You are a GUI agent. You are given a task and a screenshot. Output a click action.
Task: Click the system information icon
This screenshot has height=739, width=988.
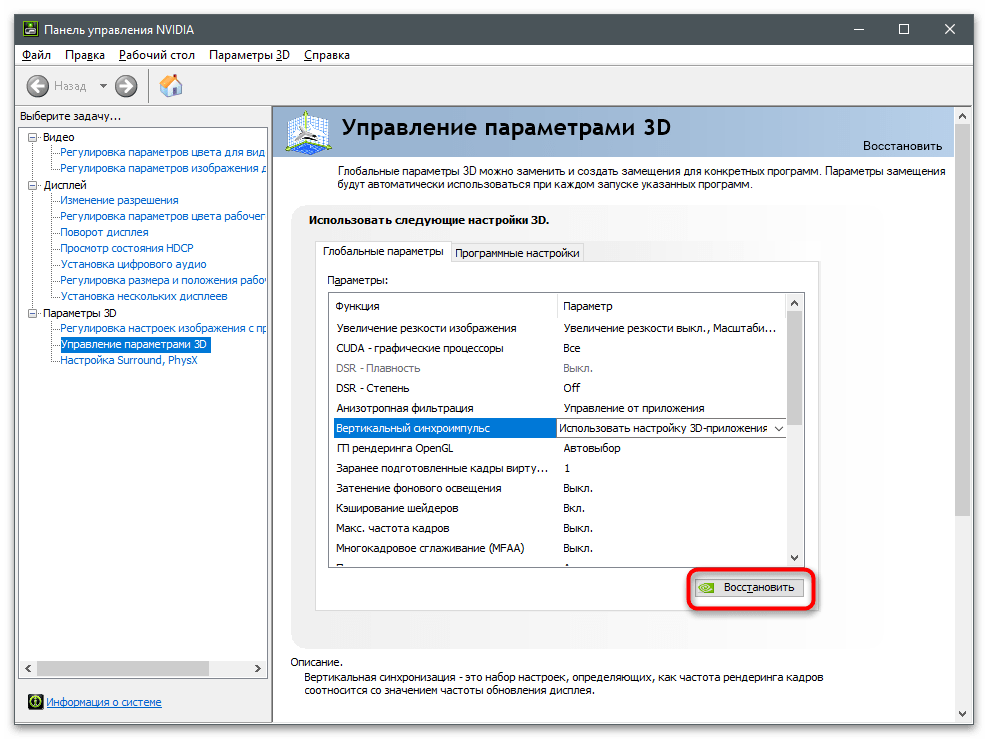pos(36,701)
